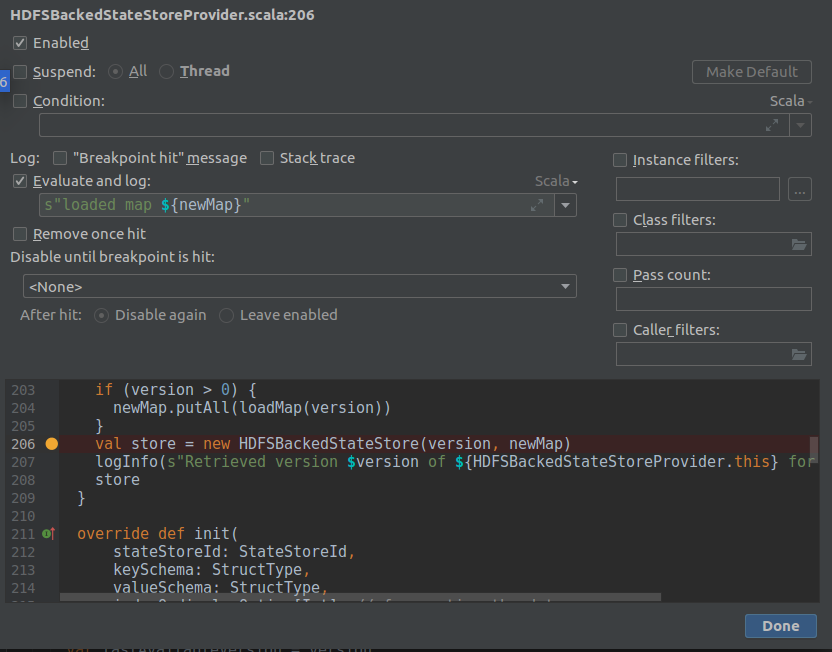Select the Leave enabled radio option
This screenshot has height=652, width=832.
[227, 316]
